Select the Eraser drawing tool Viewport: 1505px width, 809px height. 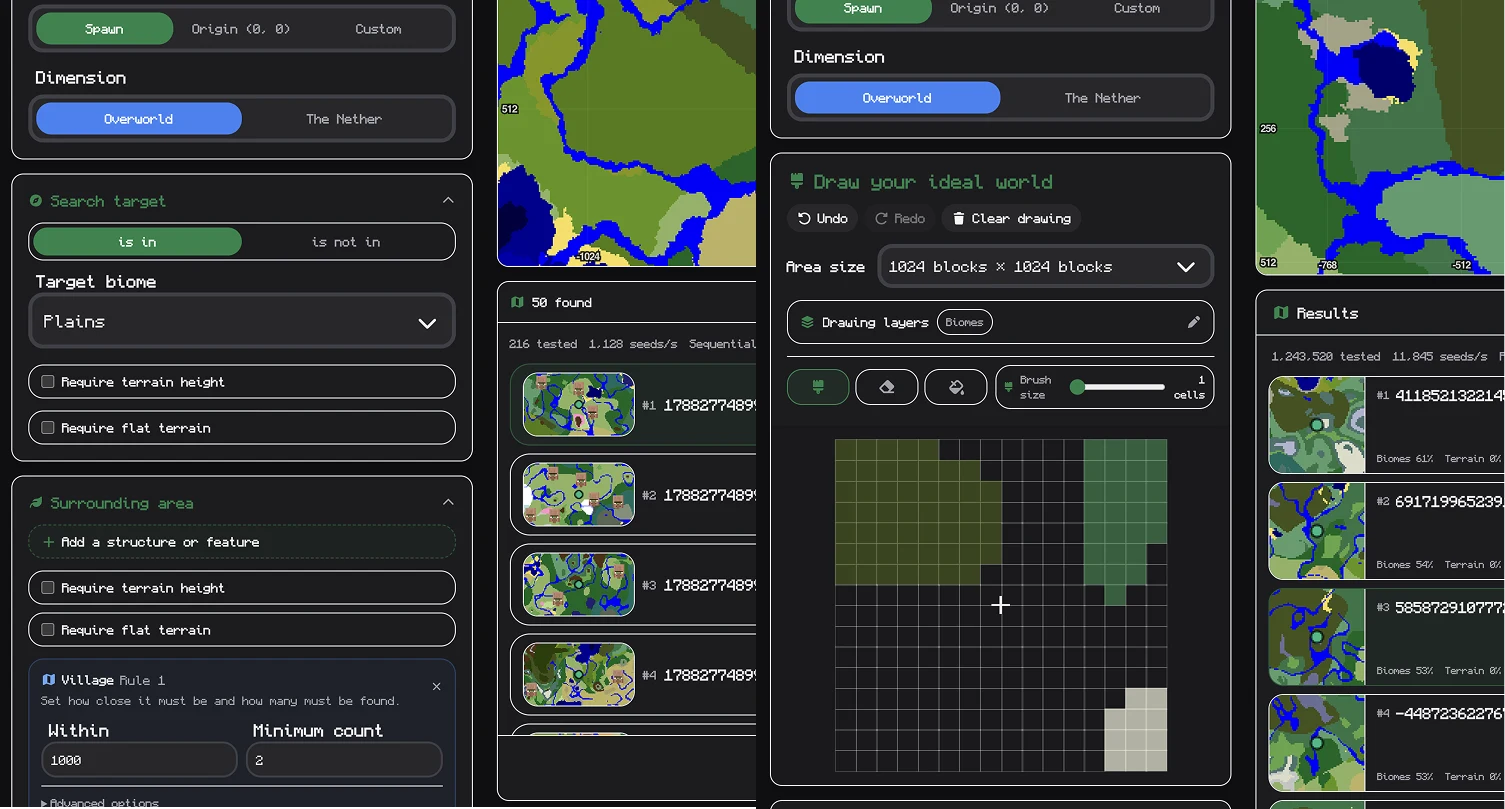tap(887, 387)
